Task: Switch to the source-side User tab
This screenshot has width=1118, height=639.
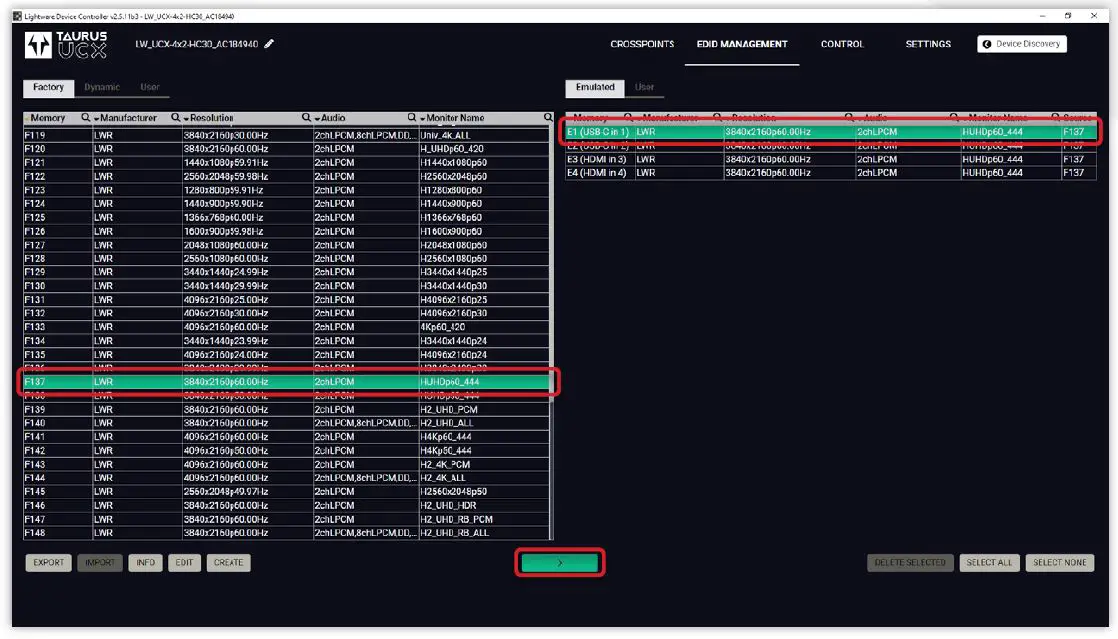Action: click(150, 87)
